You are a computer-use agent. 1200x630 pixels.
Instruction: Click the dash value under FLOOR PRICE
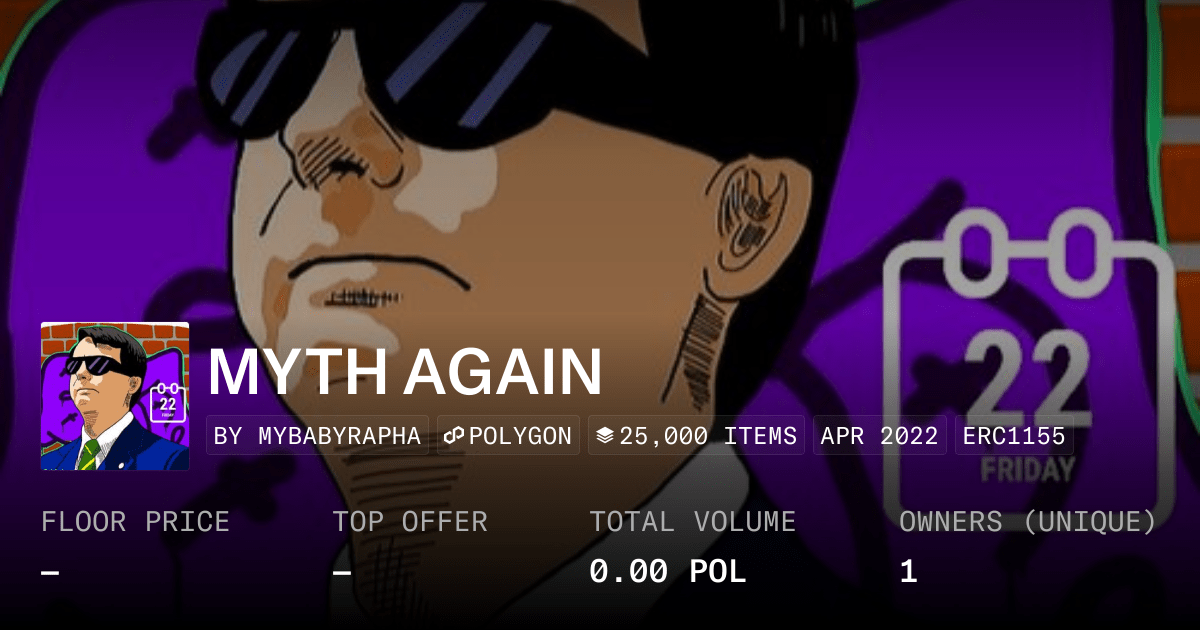[50, 572]
